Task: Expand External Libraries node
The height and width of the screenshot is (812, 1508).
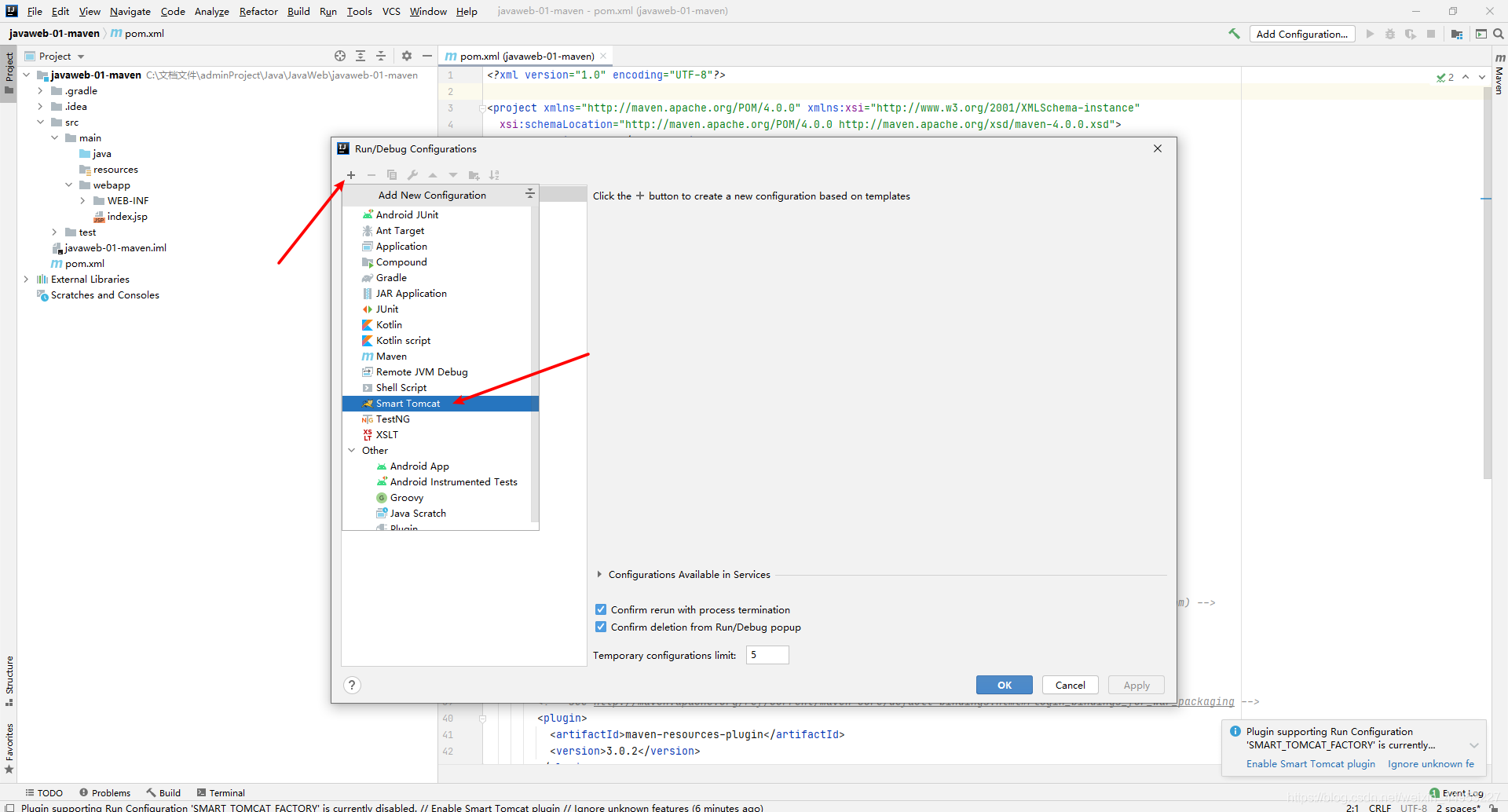Action: click(27, 279)
